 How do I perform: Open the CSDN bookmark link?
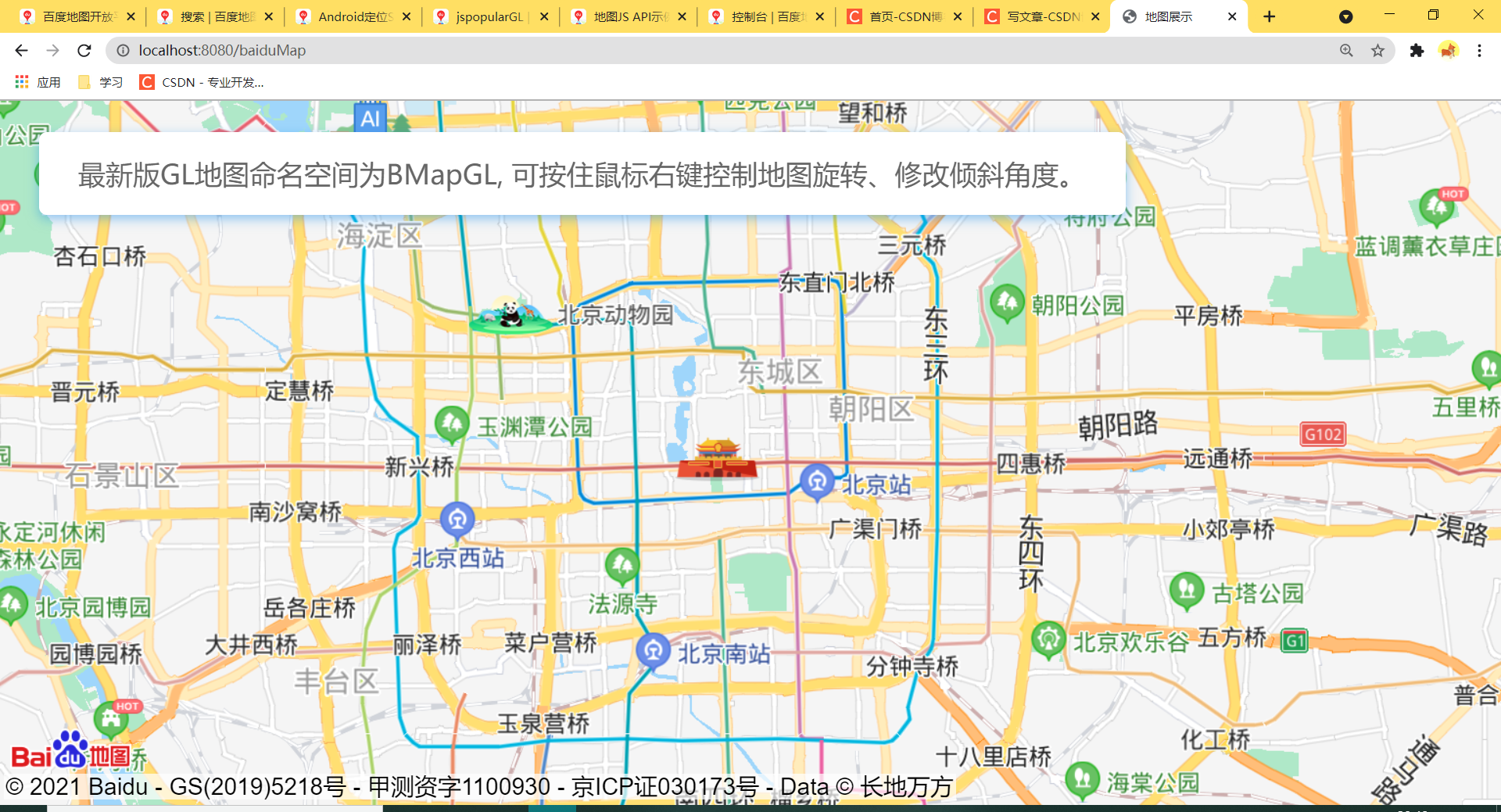coord(203,81)
